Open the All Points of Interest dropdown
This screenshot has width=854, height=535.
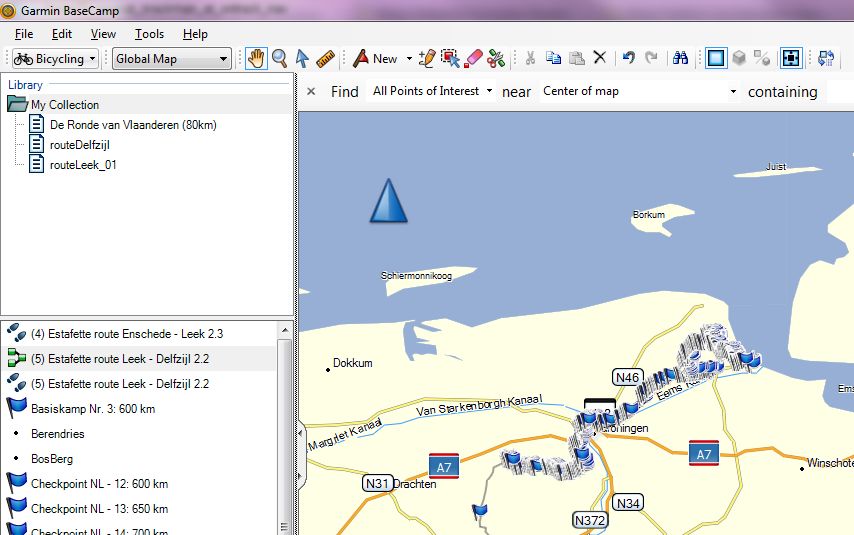[432, 91]
